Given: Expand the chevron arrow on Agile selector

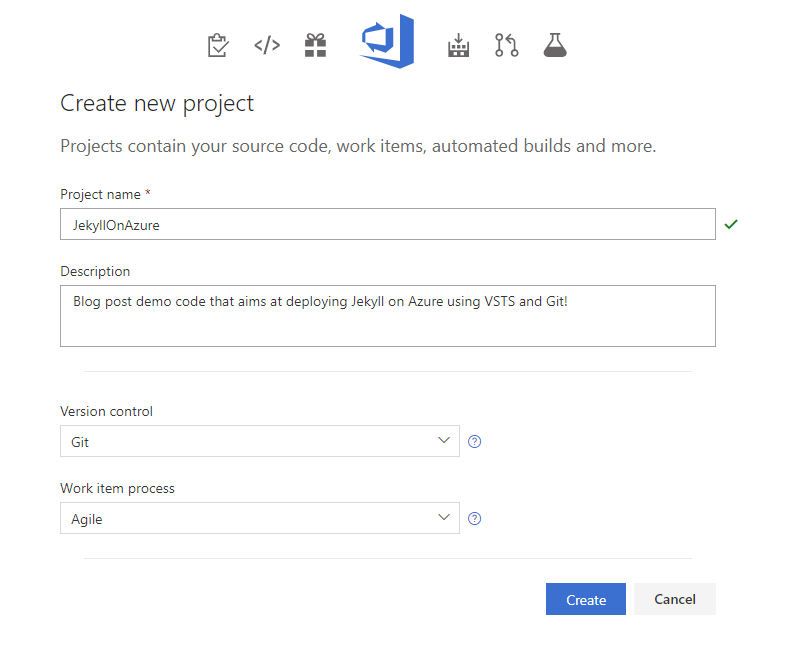Looking at the screenshot, I should point(444,517).
